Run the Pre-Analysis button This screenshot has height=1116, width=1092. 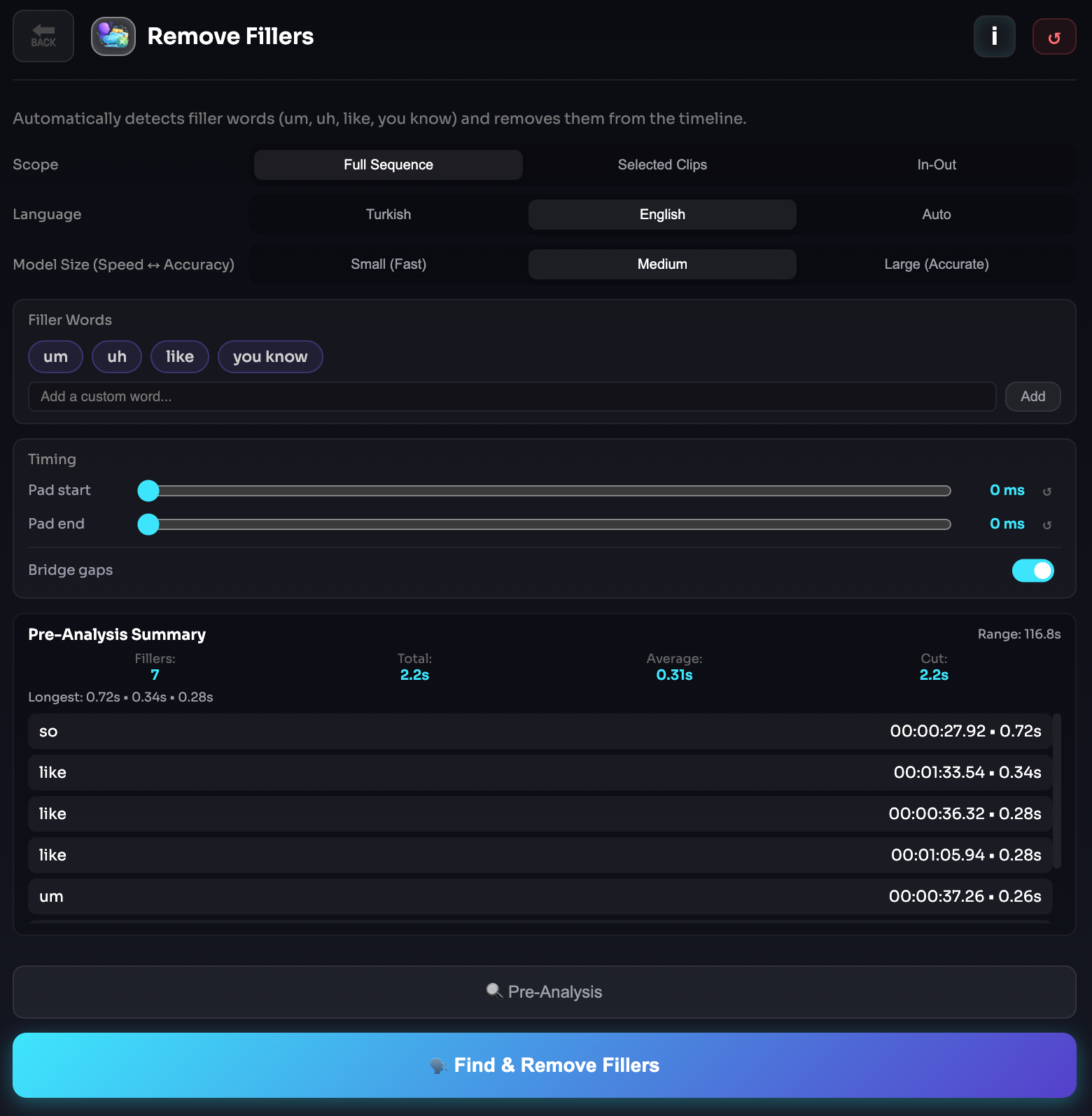(x=545, y=992)
